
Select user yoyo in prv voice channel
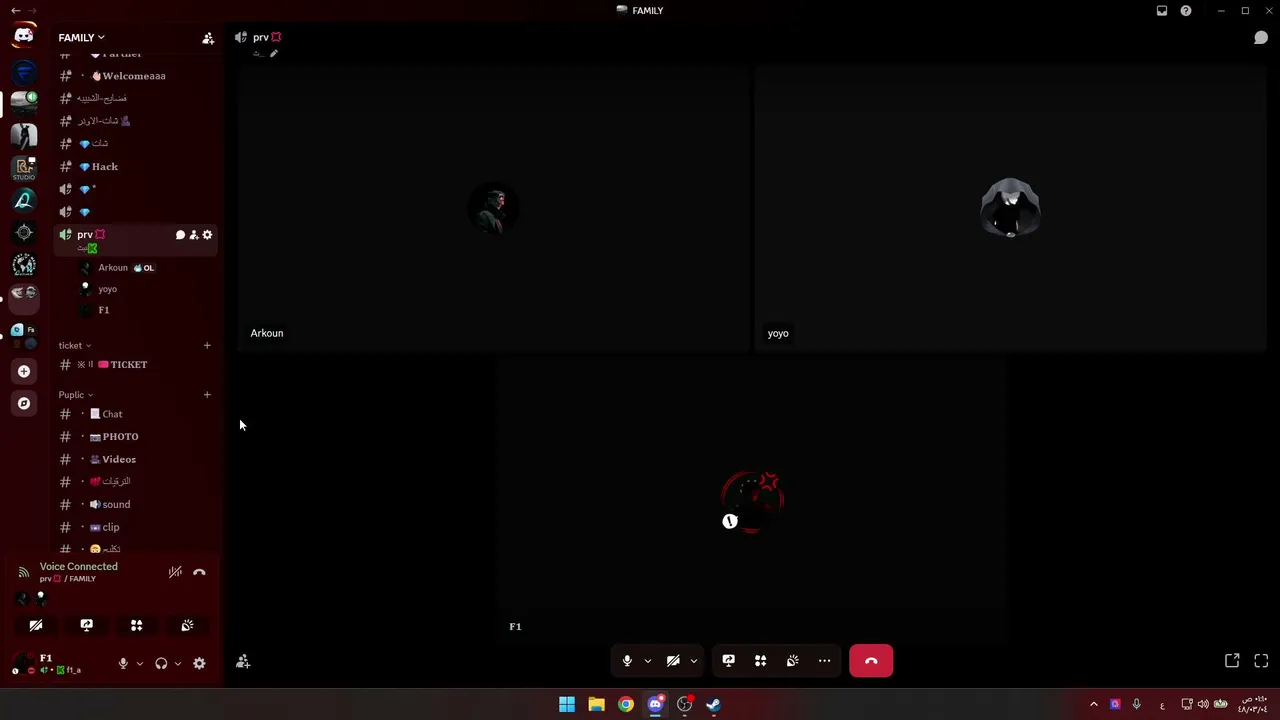(x=146, y=289)
